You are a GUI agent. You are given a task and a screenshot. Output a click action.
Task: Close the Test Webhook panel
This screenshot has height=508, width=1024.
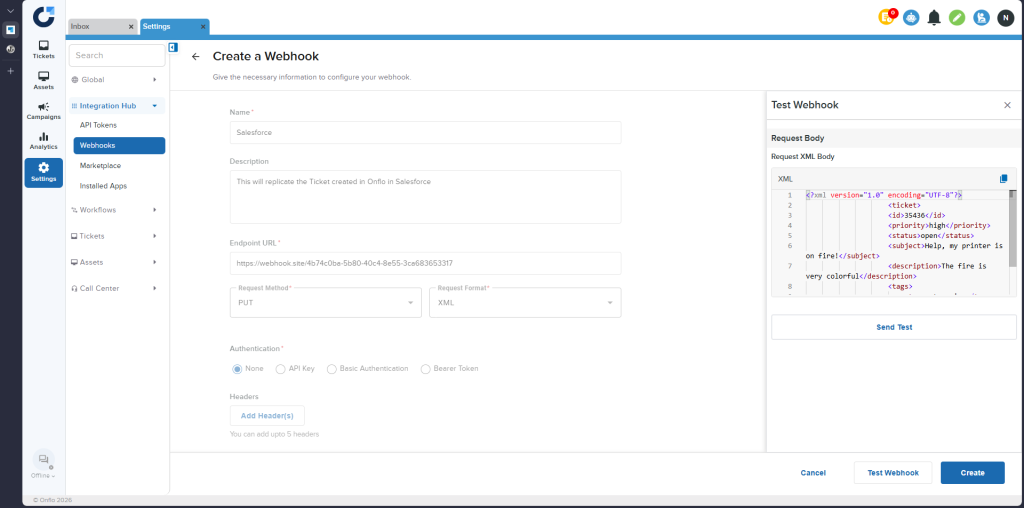click(x=1007, y=105)
